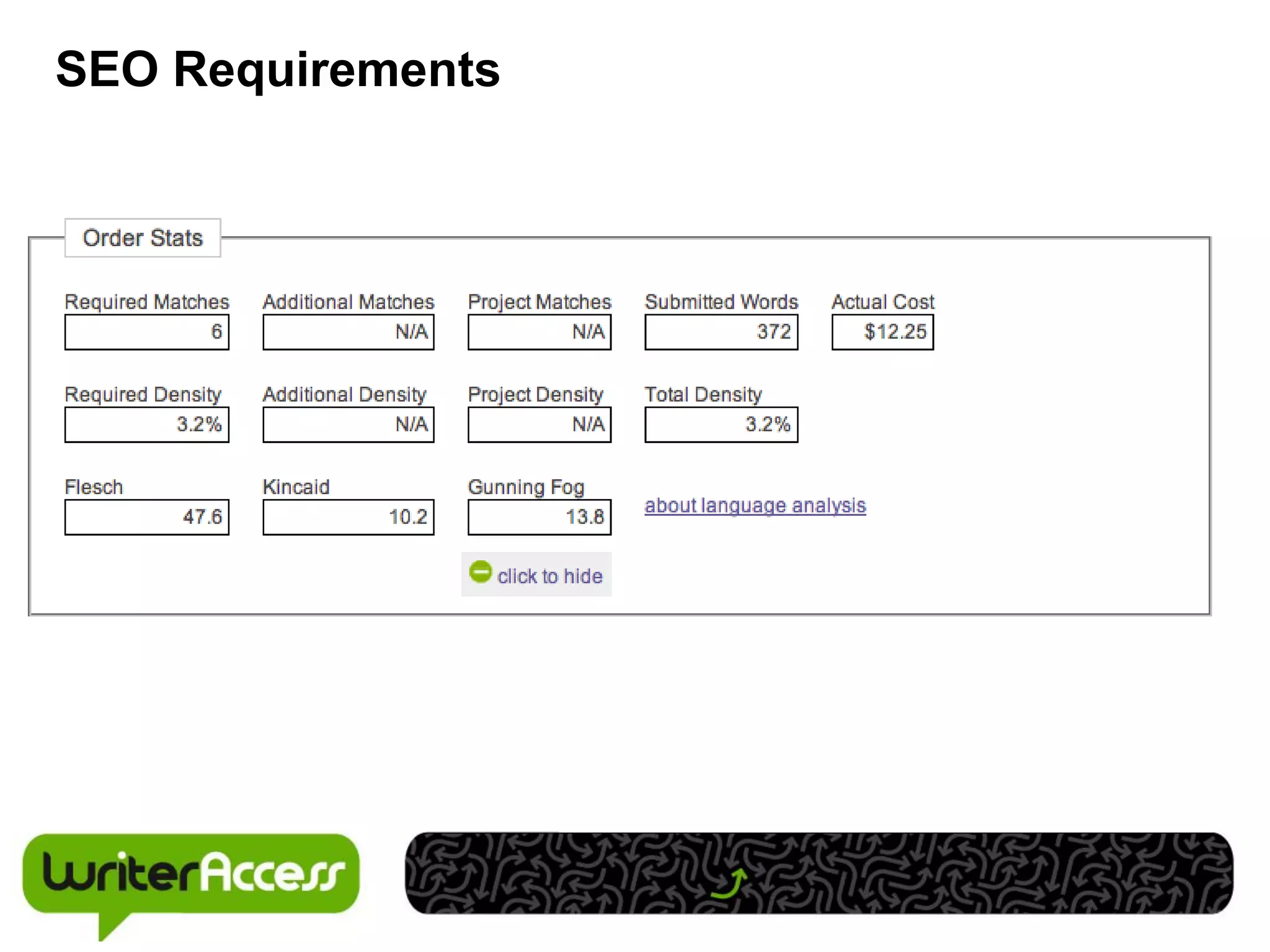
Task: Click the Additional Density field
Action: click(348, 425)
